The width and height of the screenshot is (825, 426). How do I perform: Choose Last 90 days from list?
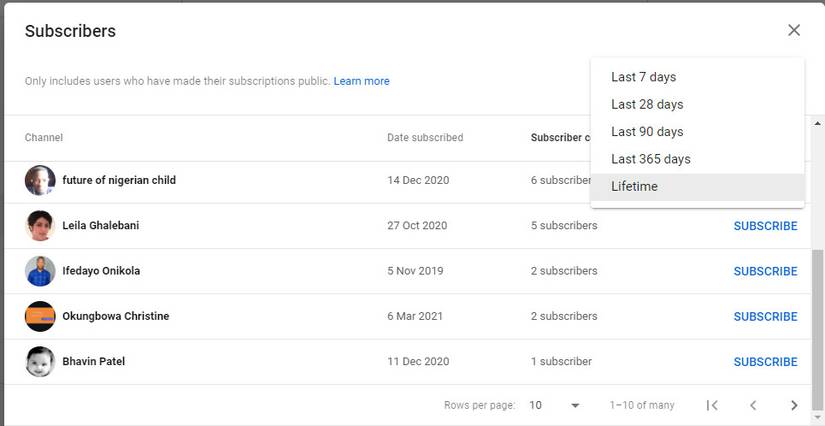pos(698,131)
